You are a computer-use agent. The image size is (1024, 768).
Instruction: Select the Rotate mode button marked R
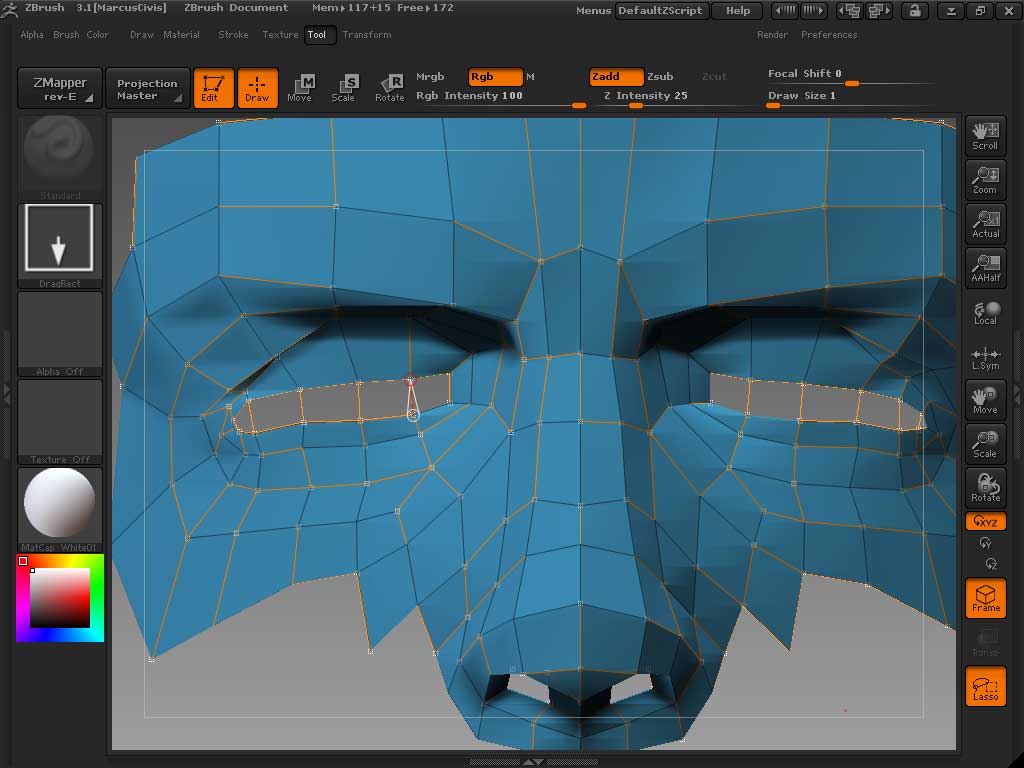tap(390, 88)
